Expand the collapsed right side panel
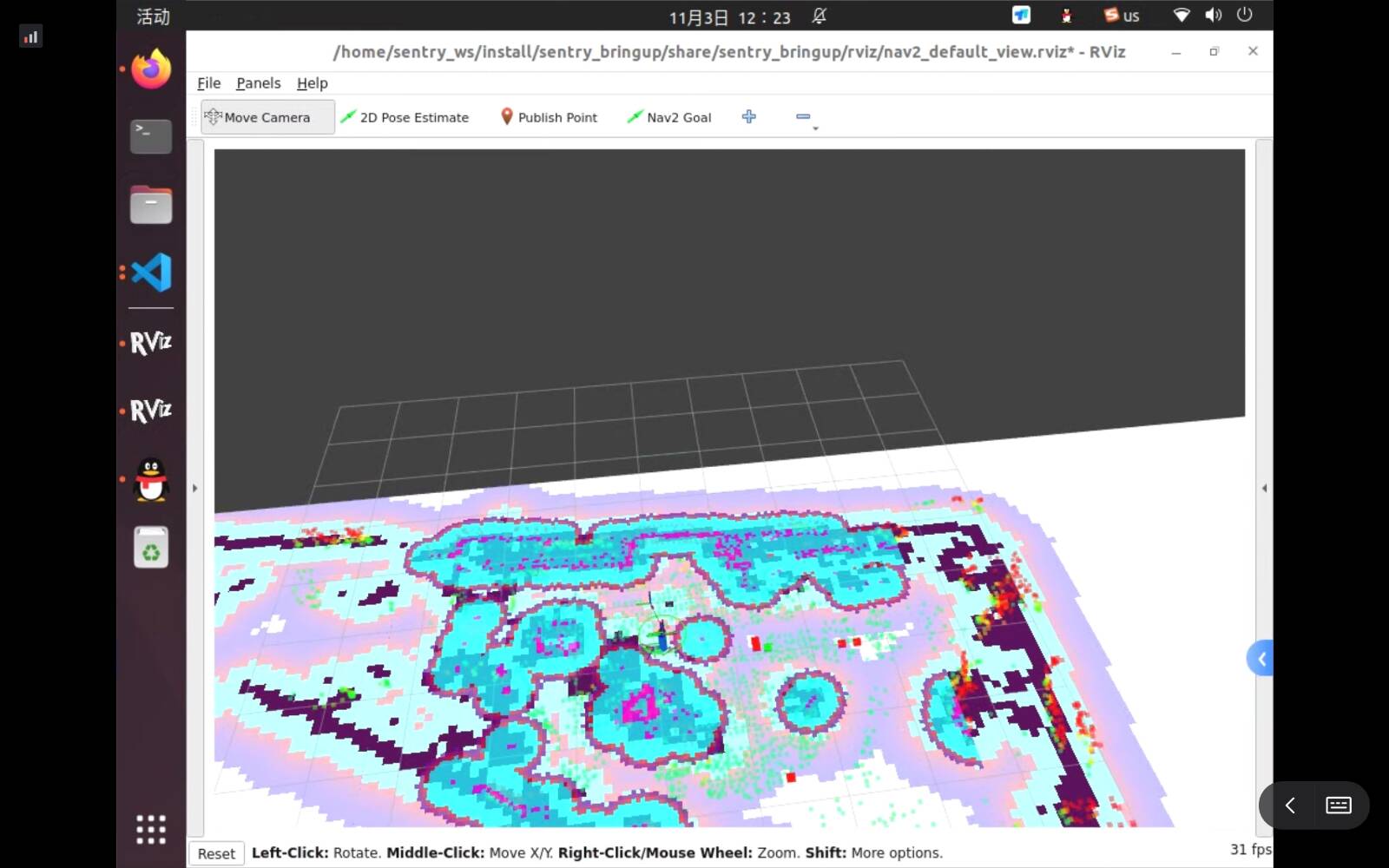Image resolution: width=1389 pixels, height=868 pixels. click(x=1264, y=488)
